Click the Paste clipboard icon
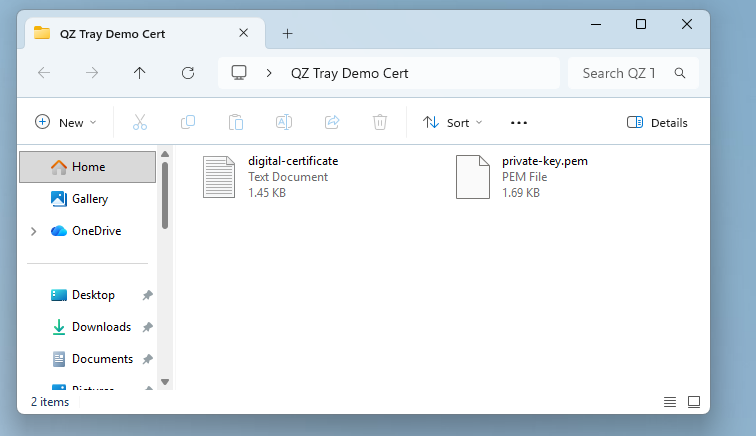Viewport: 756px width, 436px height. 236,122
